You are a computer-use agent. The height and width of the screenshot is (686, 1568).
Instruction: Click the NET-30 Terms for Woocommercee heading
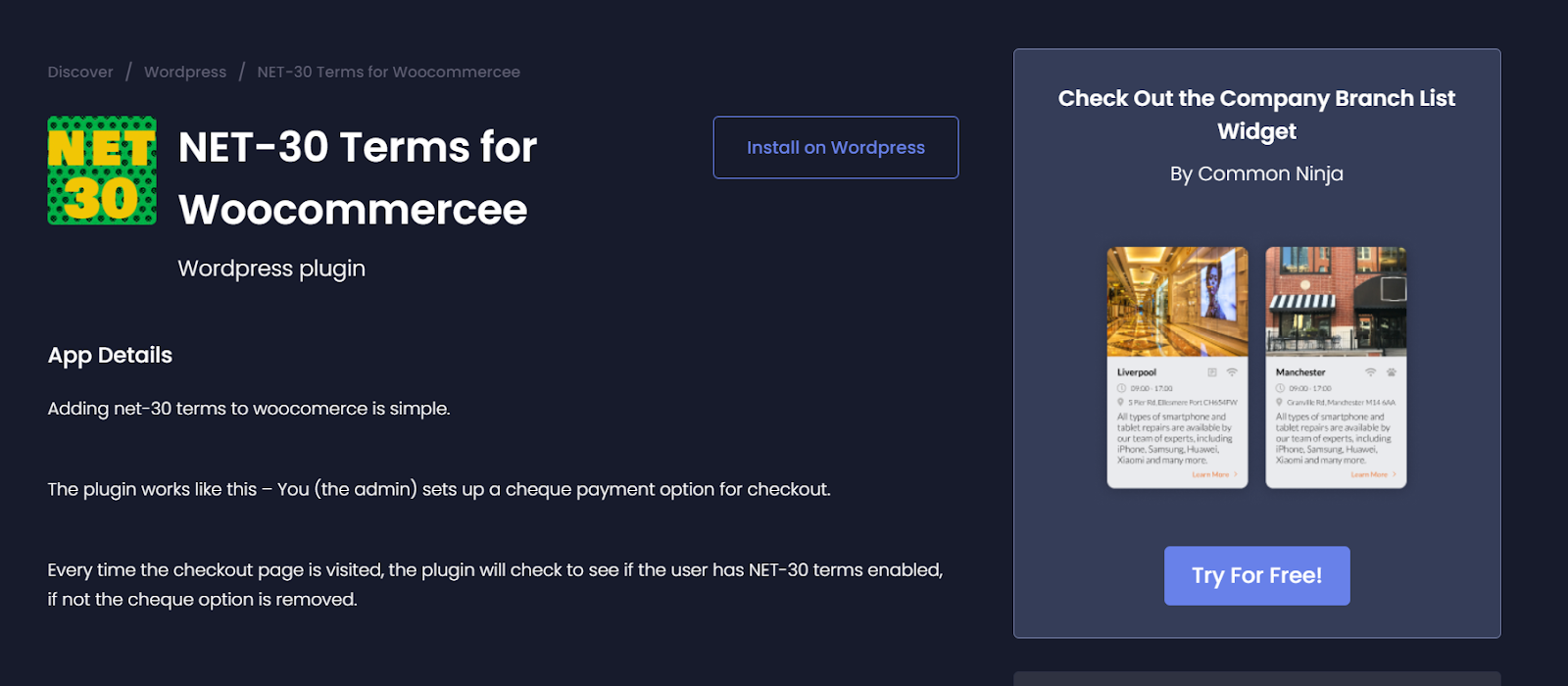(x=358, y=178)
